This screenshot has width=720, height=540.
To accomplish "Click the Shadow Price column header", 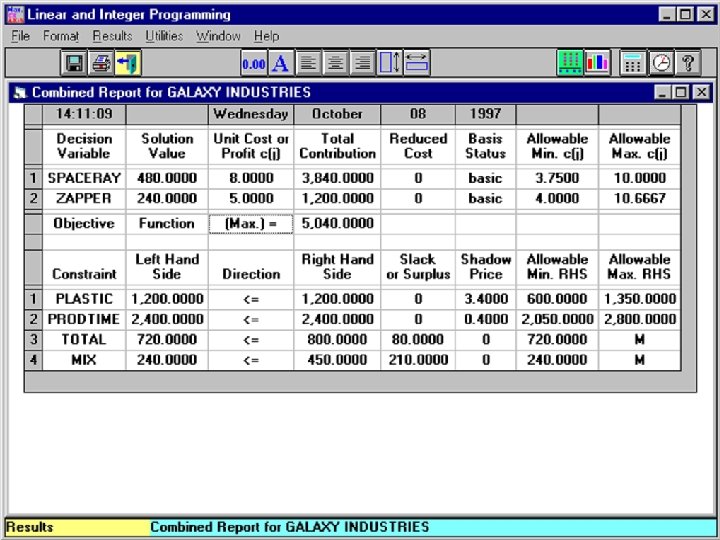I will click(x=486, y=267).
